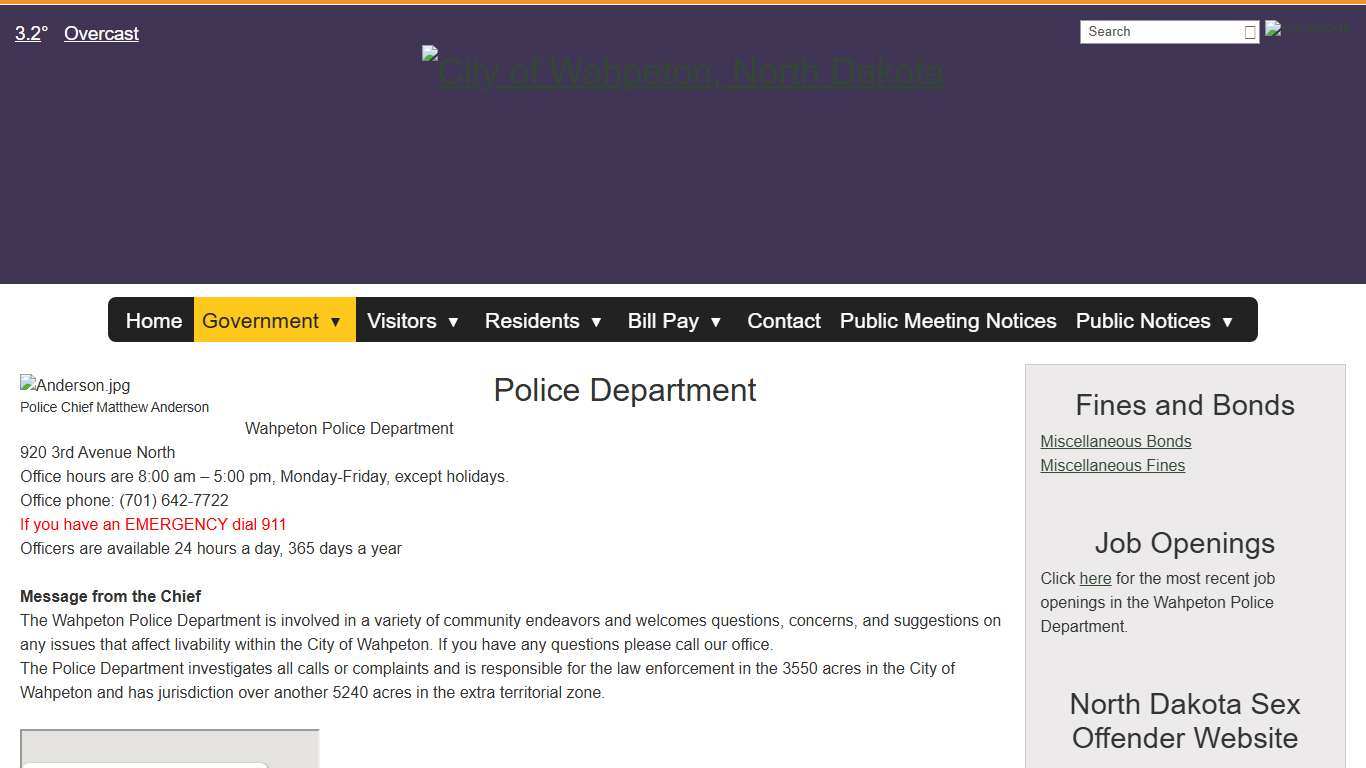Open the Miscellaneous Fines link

coord(1112,465)
